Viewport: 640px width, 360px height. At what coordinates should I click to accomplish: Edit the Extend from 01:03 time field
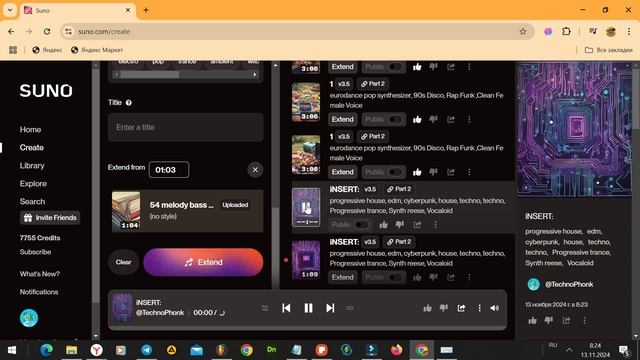click(169, 170)
